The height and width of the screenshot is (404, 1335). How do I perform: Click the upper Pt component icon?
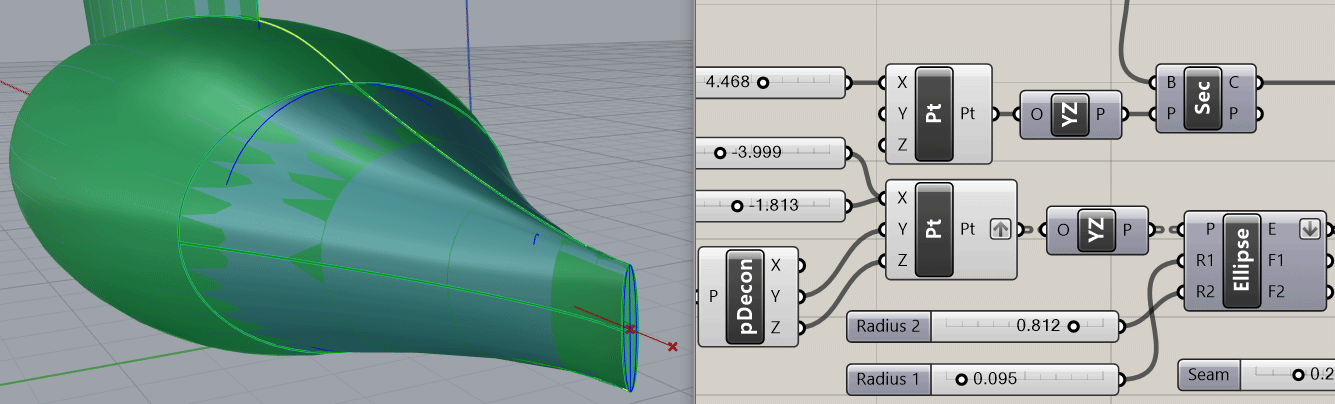[x=936, y=114]
